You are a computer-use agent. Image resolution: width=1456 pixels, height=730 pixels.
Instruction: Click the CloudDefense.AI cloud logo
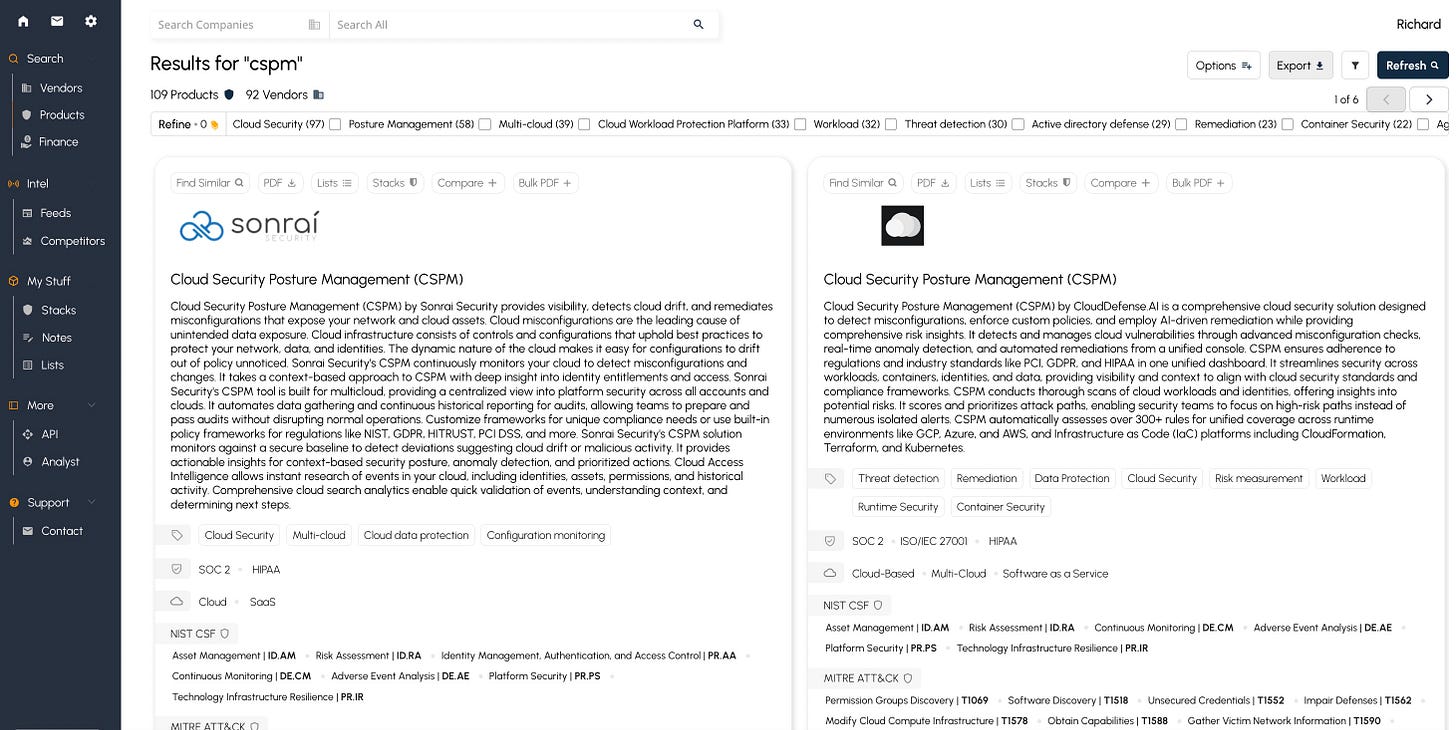pyautogui.click(x=902, y=226)
